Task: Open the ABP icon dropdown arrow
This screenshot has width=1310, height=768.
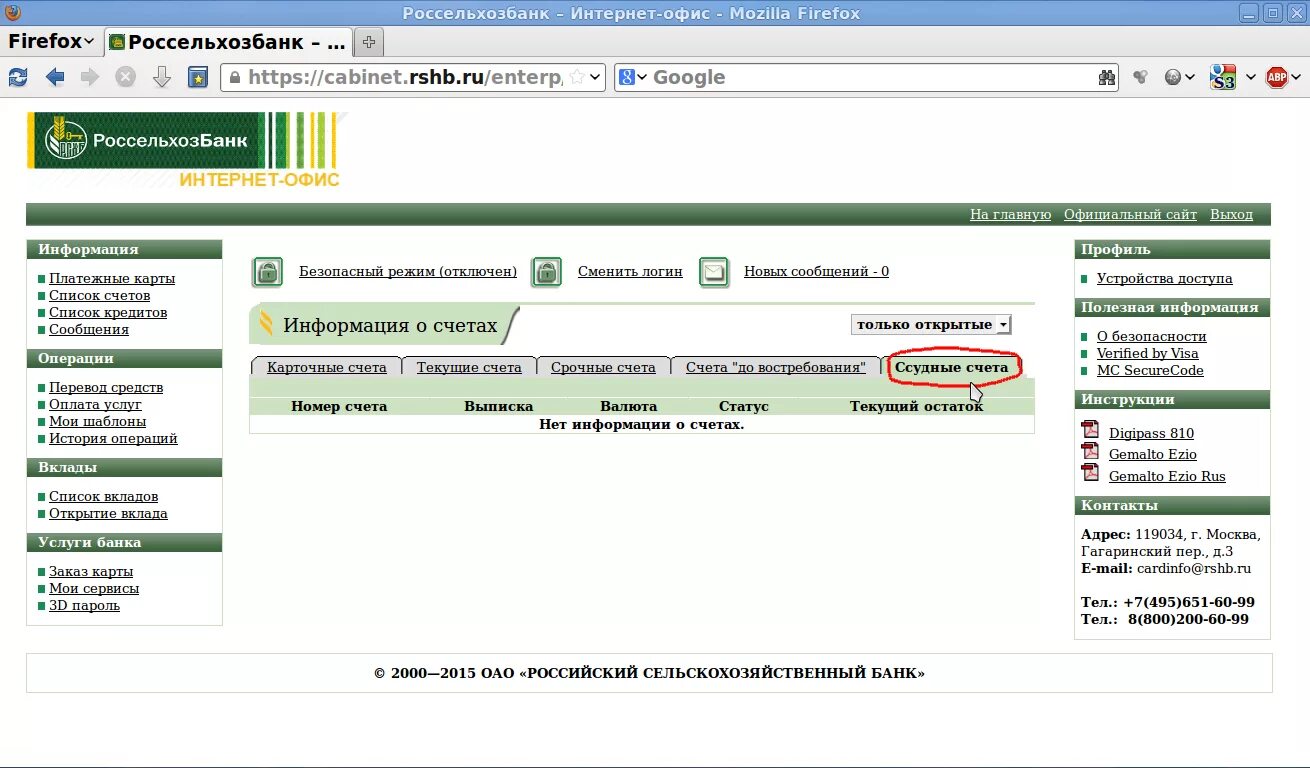Action: point(1298,77)
